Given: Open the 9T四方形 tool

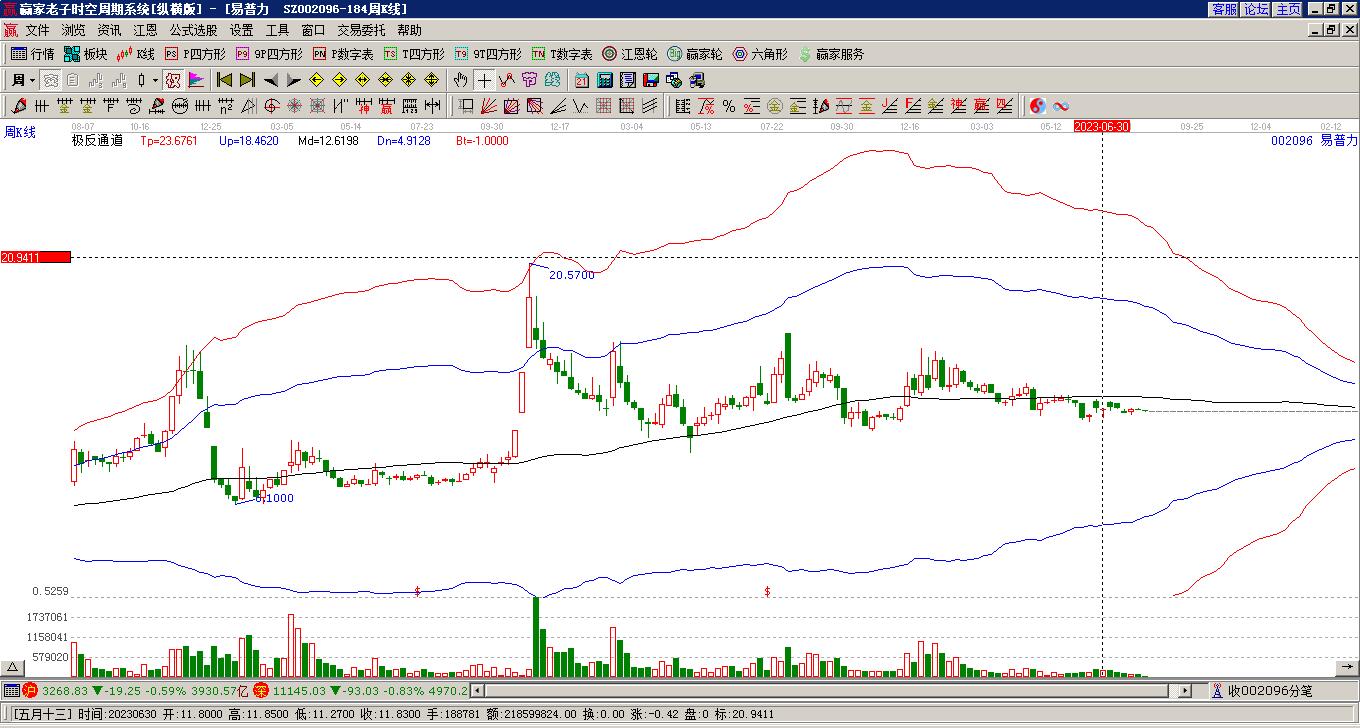Looking at the screenshot, I should point(488,54).
